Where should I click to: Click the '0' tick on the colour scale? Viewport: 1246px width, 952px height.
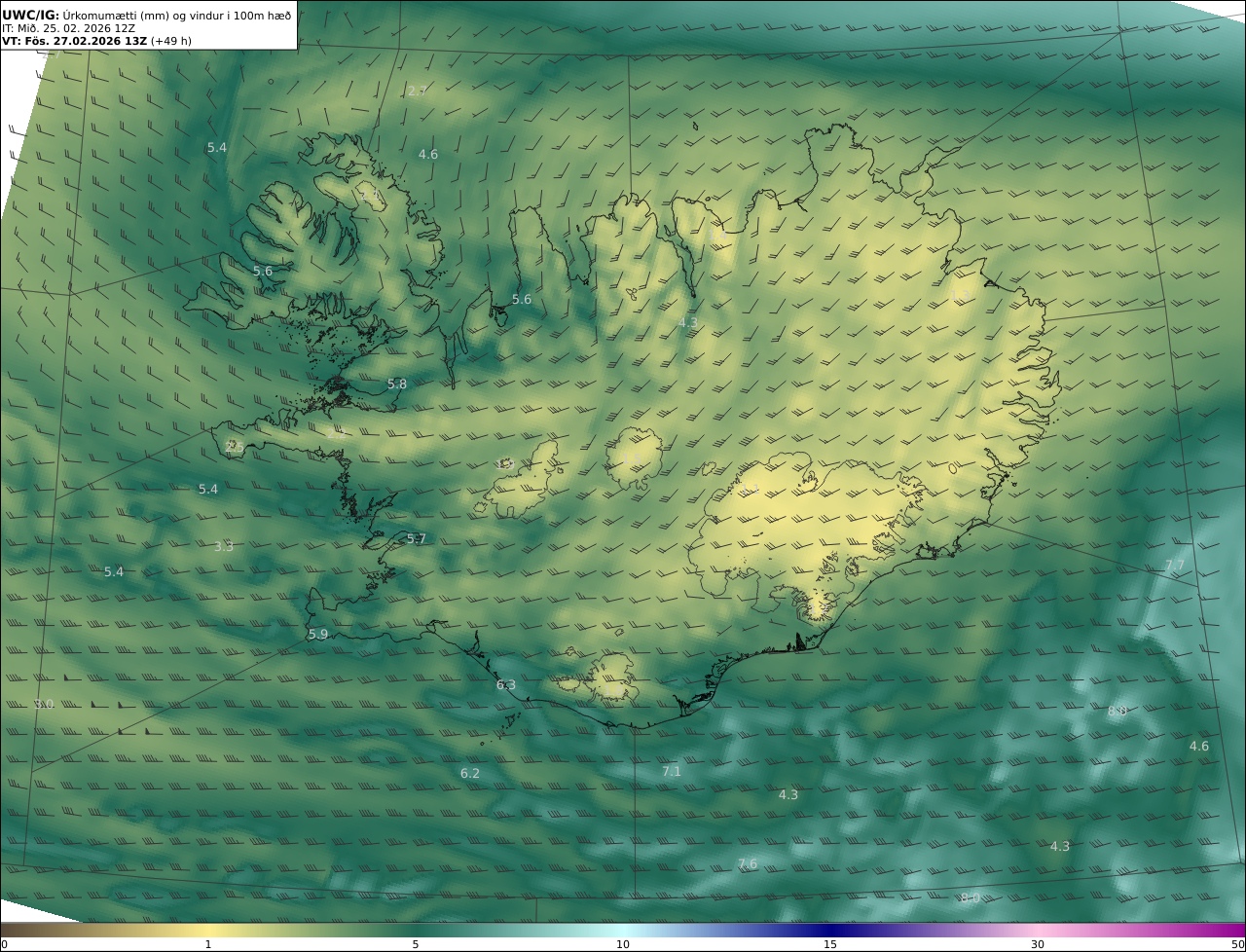coord(4,944)
